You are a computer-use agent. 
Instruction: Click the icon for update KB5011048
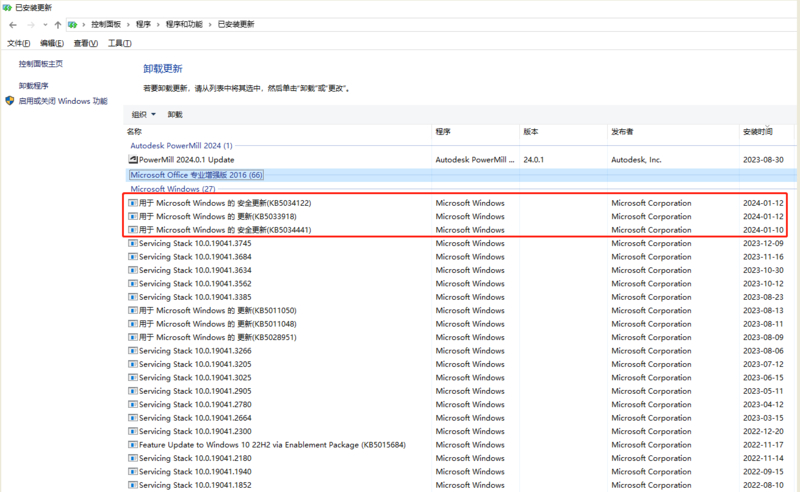coord(133,324)
